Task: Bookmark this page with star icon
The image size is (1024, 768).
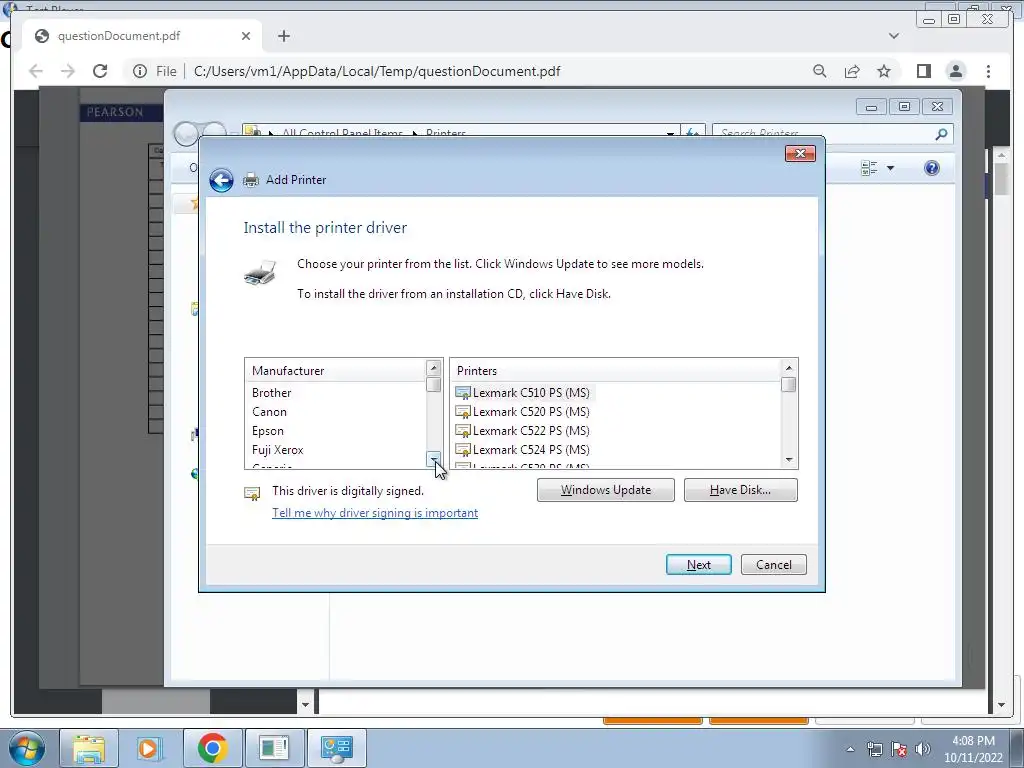Action: (884, 71)
